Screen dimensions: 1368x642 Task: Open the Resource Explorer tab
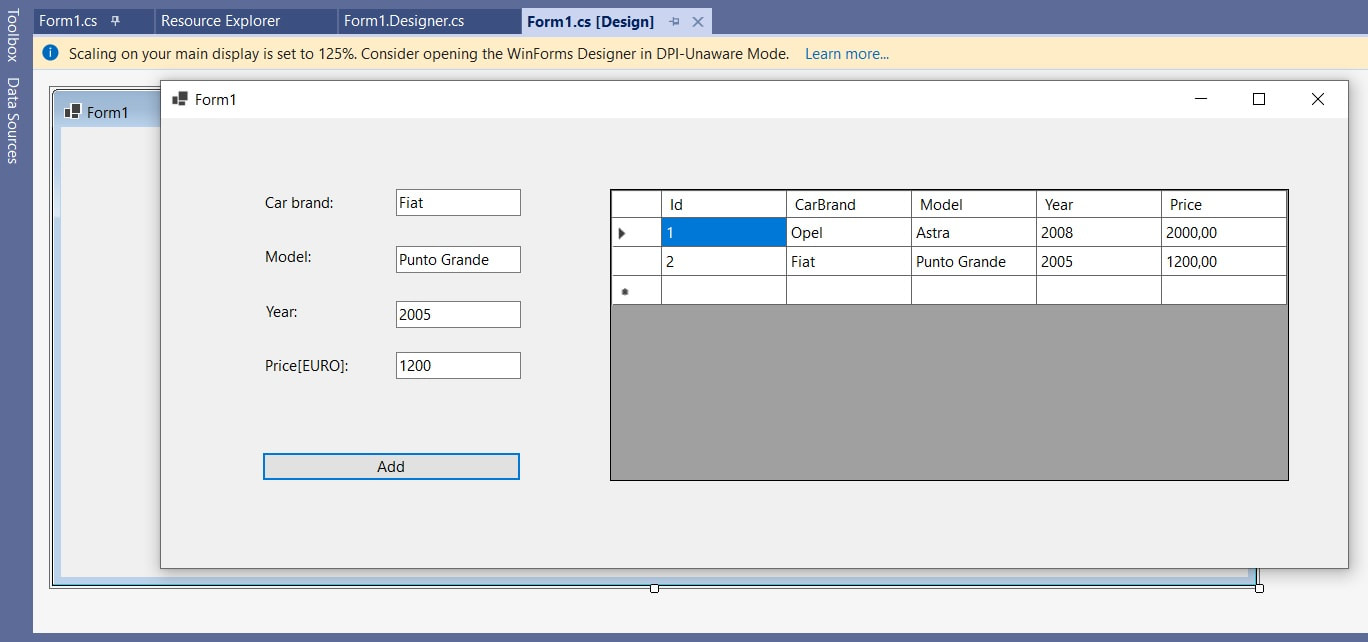(221, 21)
